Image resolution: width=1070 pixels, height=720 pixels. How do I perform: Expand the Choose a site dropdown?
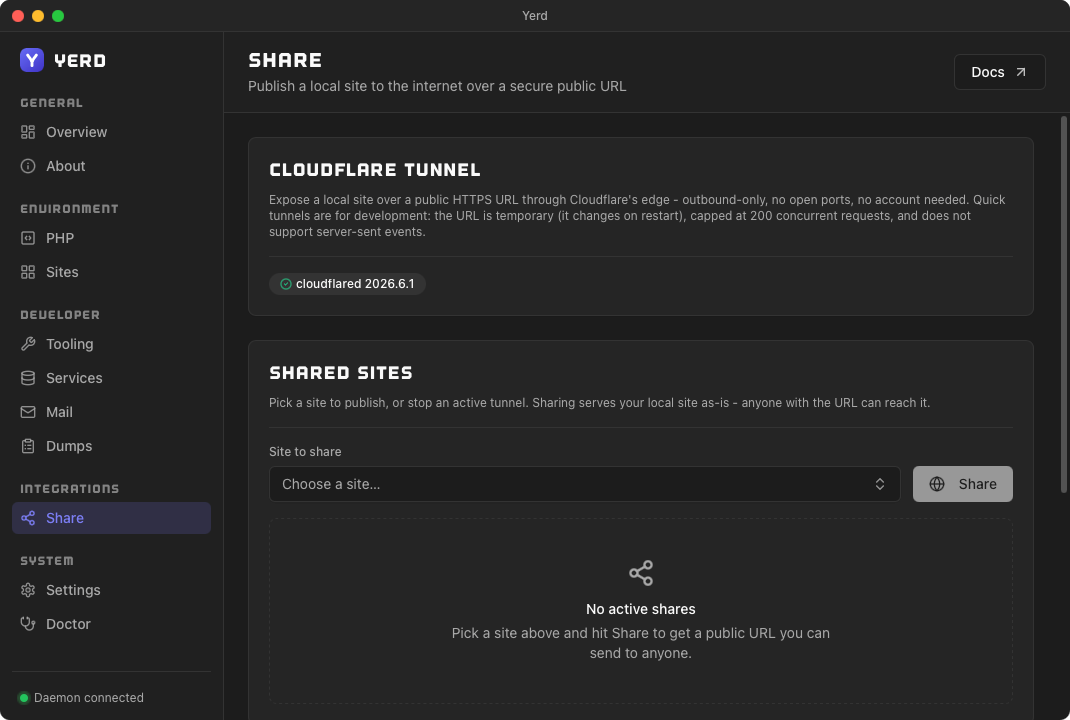tap(585, 484)
